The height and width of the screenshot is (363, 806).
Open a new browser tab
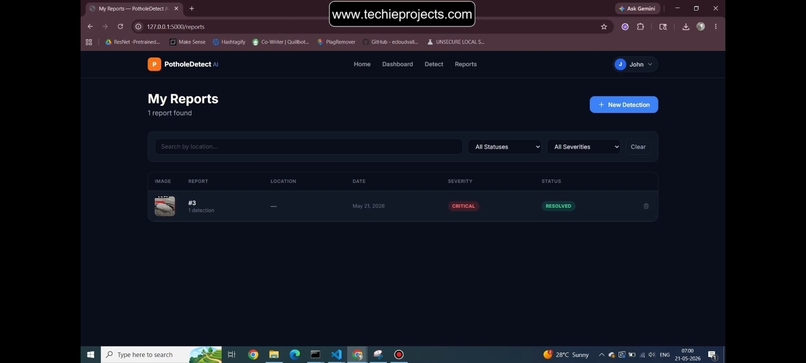tap(192, 9)
